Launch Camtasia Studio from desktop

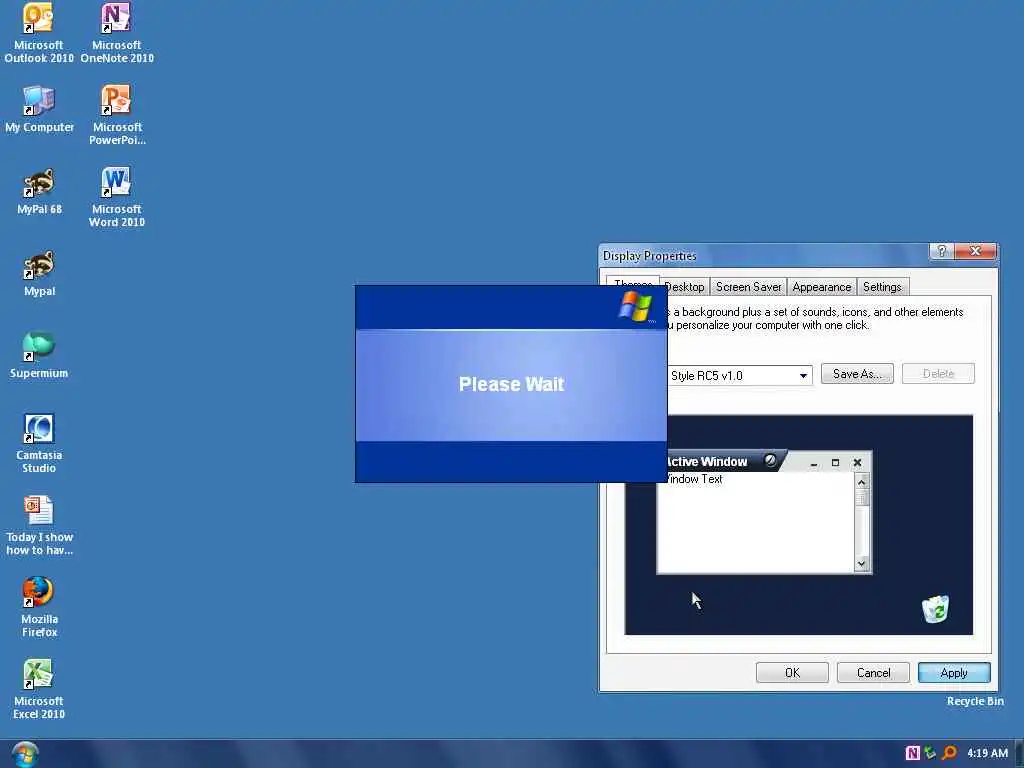(x=39, y=443)
